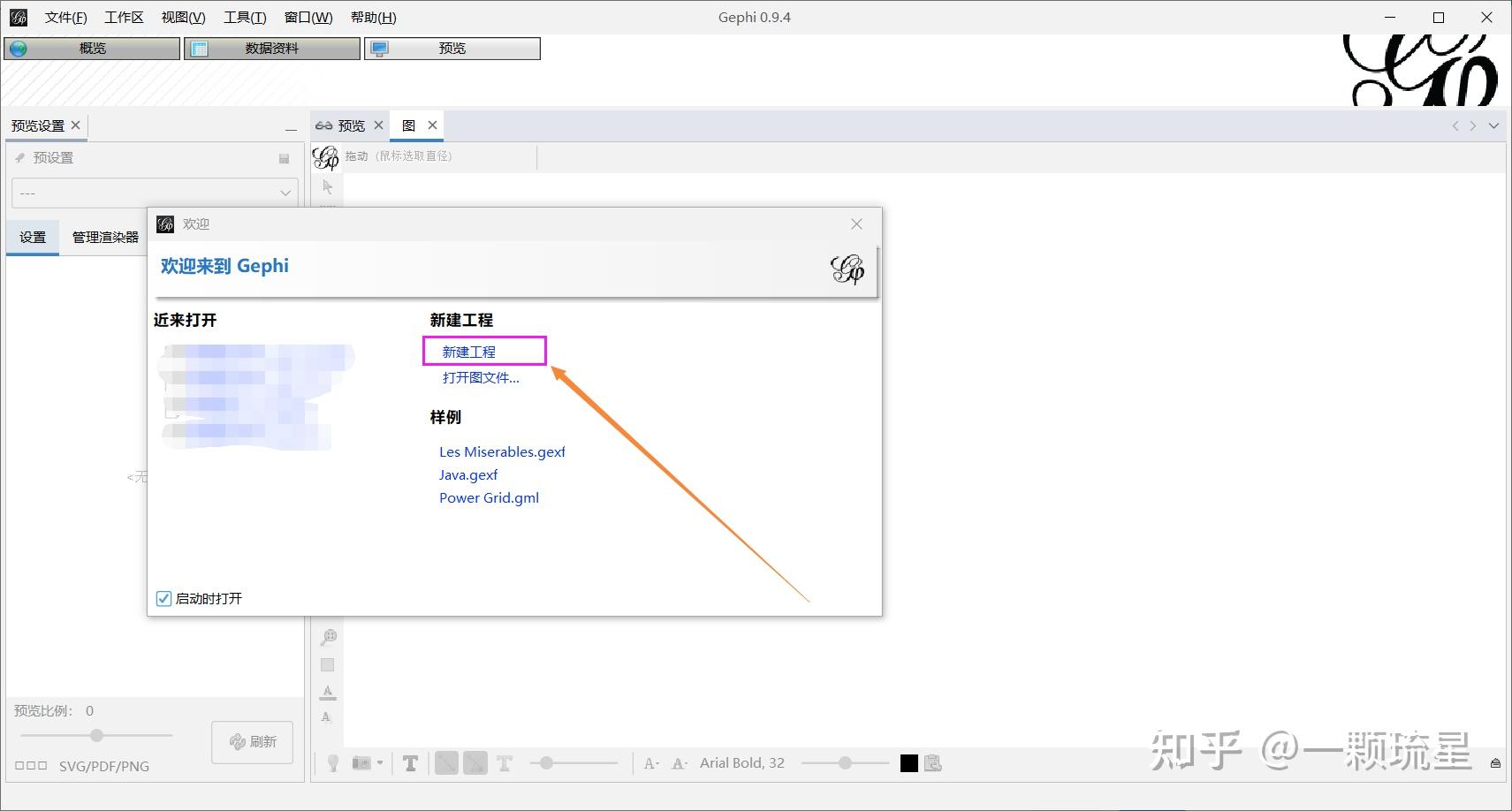Toggle node labels with the bold T icon

410,763
